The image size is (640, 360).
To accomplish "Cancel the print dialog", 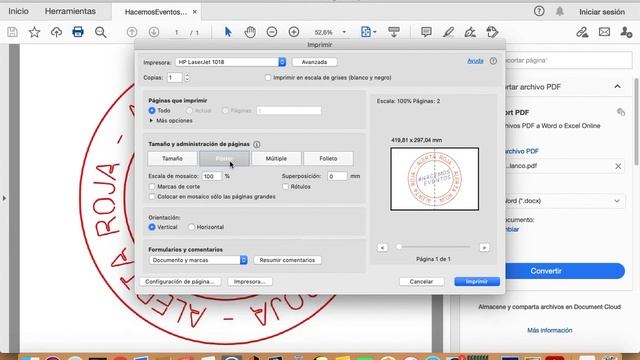I will click(x=421, y=282).
